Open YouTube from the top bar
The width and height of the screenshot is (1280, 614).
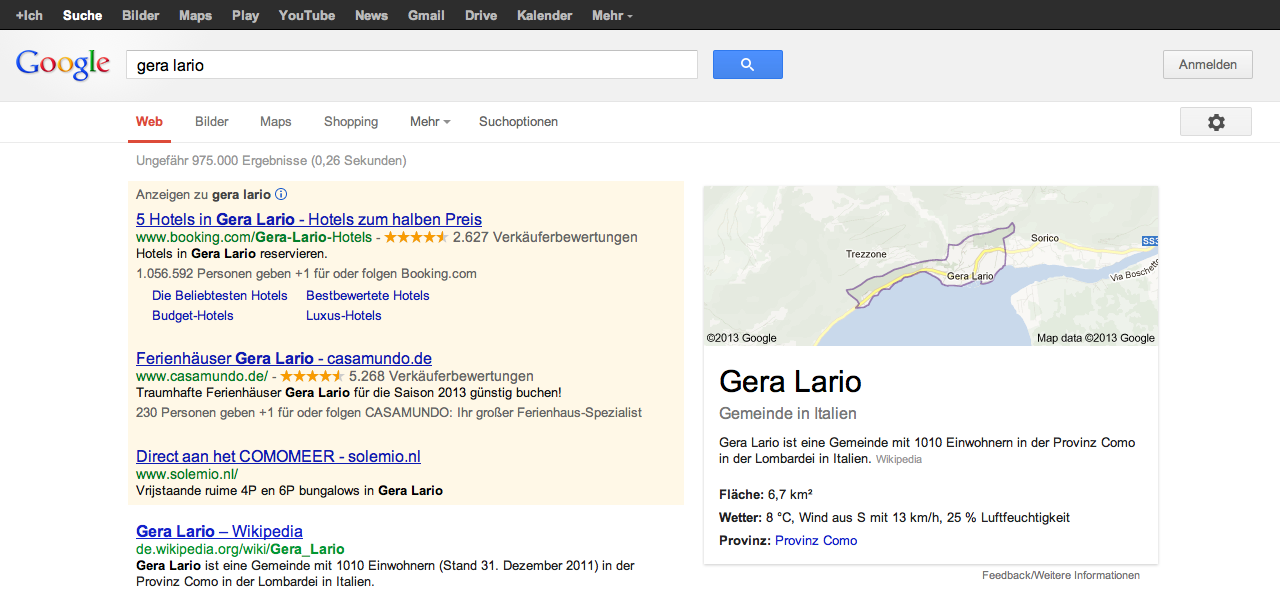[306, 15]
